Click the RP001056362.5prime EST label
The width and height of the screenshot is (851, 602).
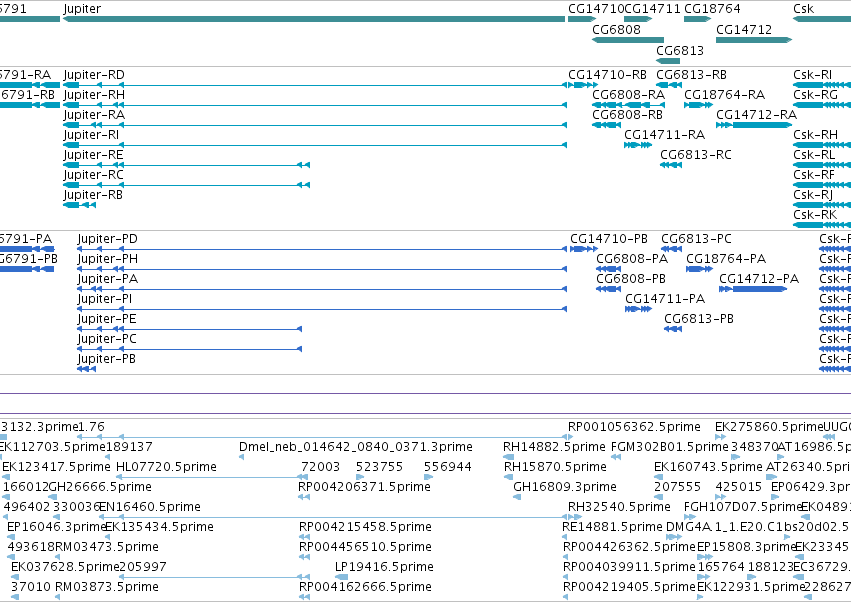pos(634,427)
